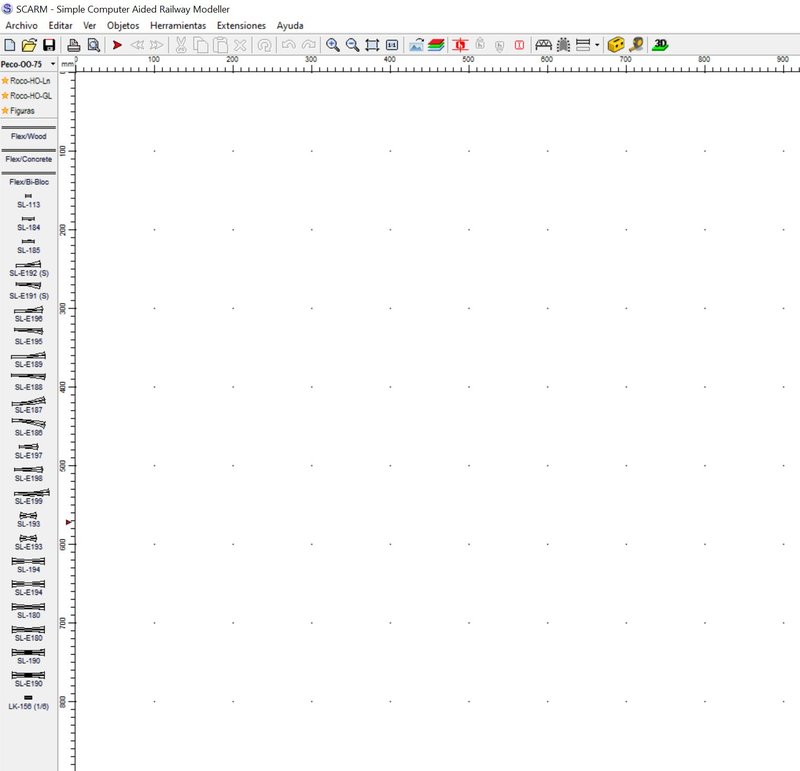Set zoom to 1:1 scale icon
Viewport: 800px width, 771px height.
click(392, 45)
